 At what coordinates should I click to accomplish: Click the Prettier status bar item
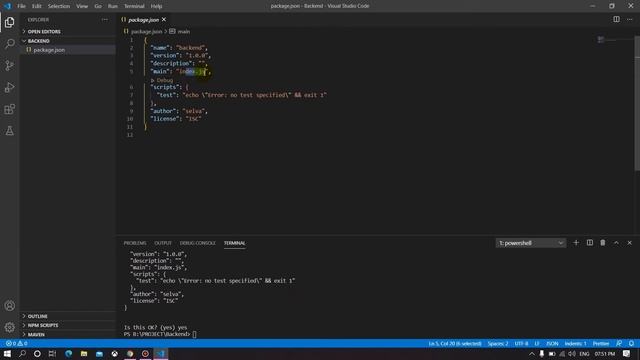point(601,343)
